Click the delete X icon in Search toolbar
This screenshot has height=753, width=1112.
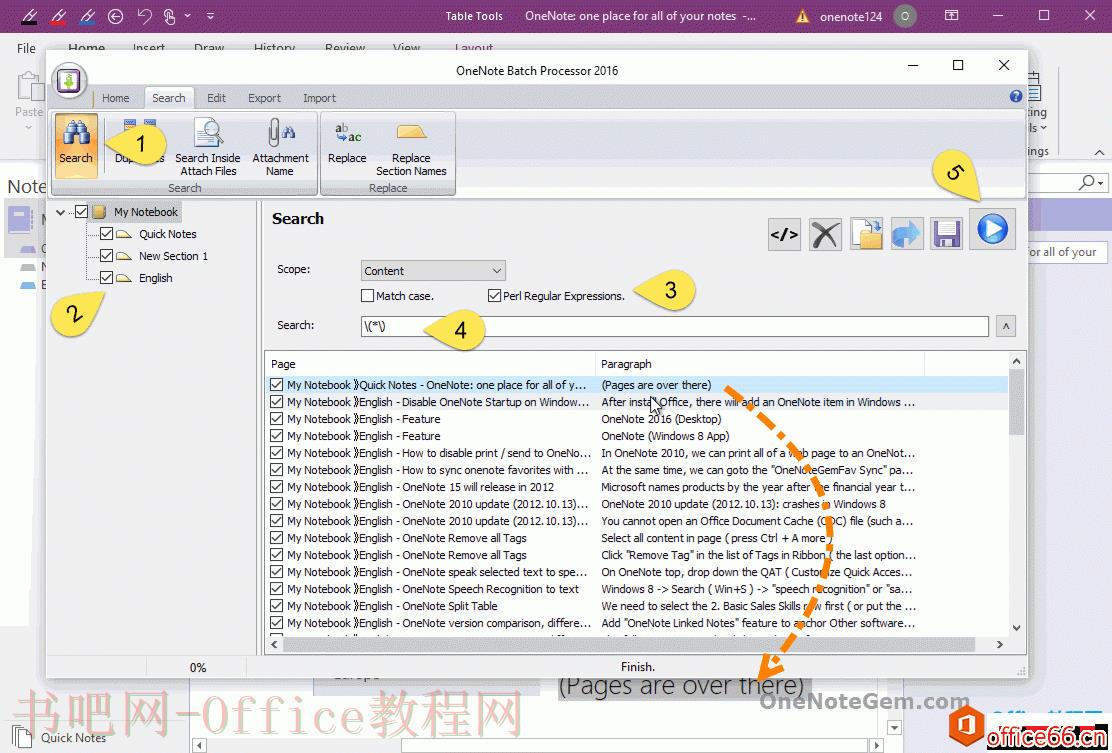(x=825, y=234)
